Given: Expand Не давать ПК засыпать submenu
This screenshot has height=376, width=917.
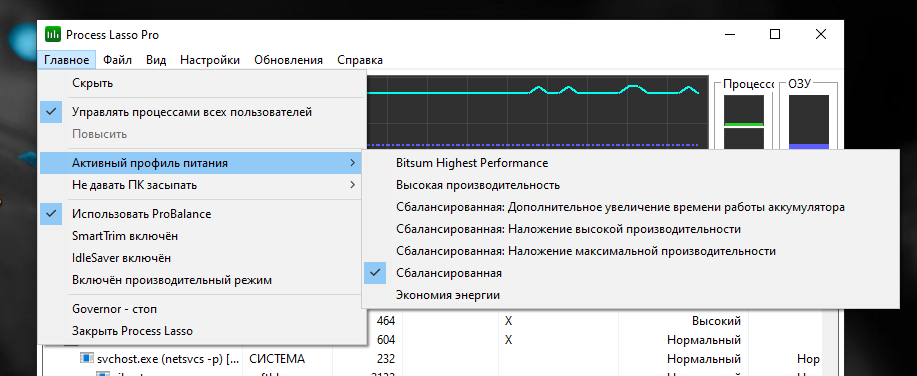Looking at the screenshot, I should (x=201, y=185).
